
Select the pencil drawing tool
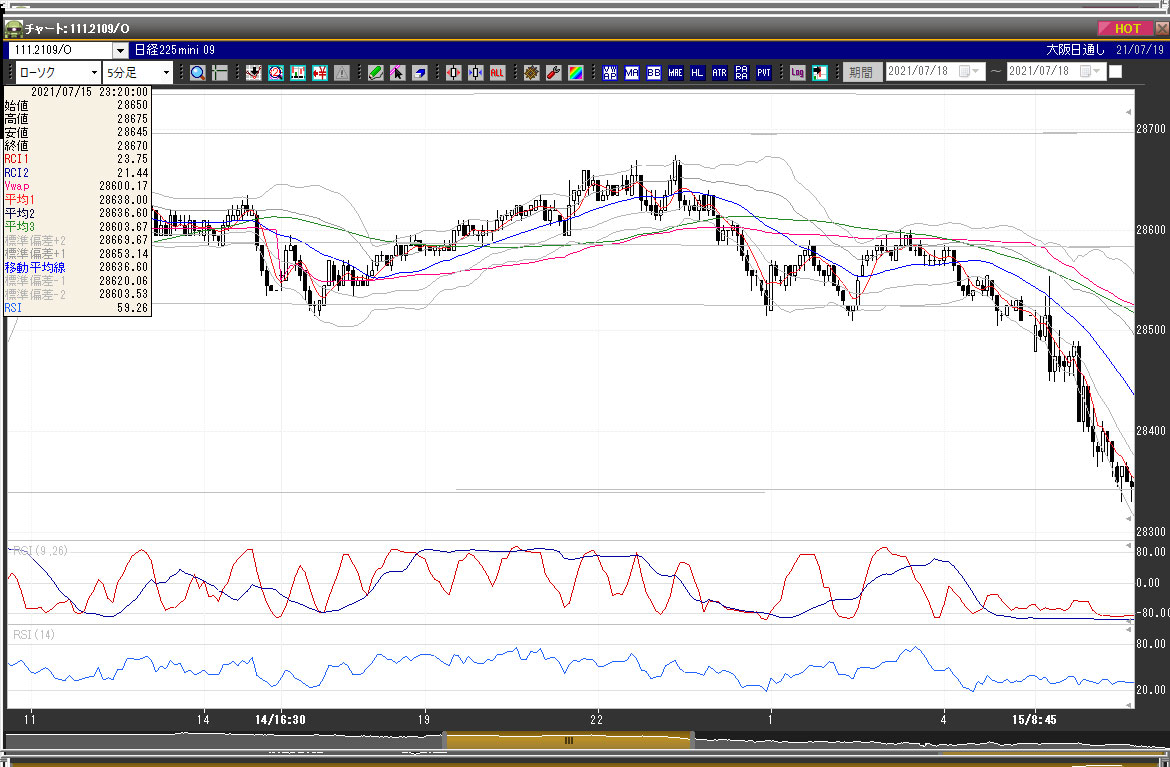[376, 72]
